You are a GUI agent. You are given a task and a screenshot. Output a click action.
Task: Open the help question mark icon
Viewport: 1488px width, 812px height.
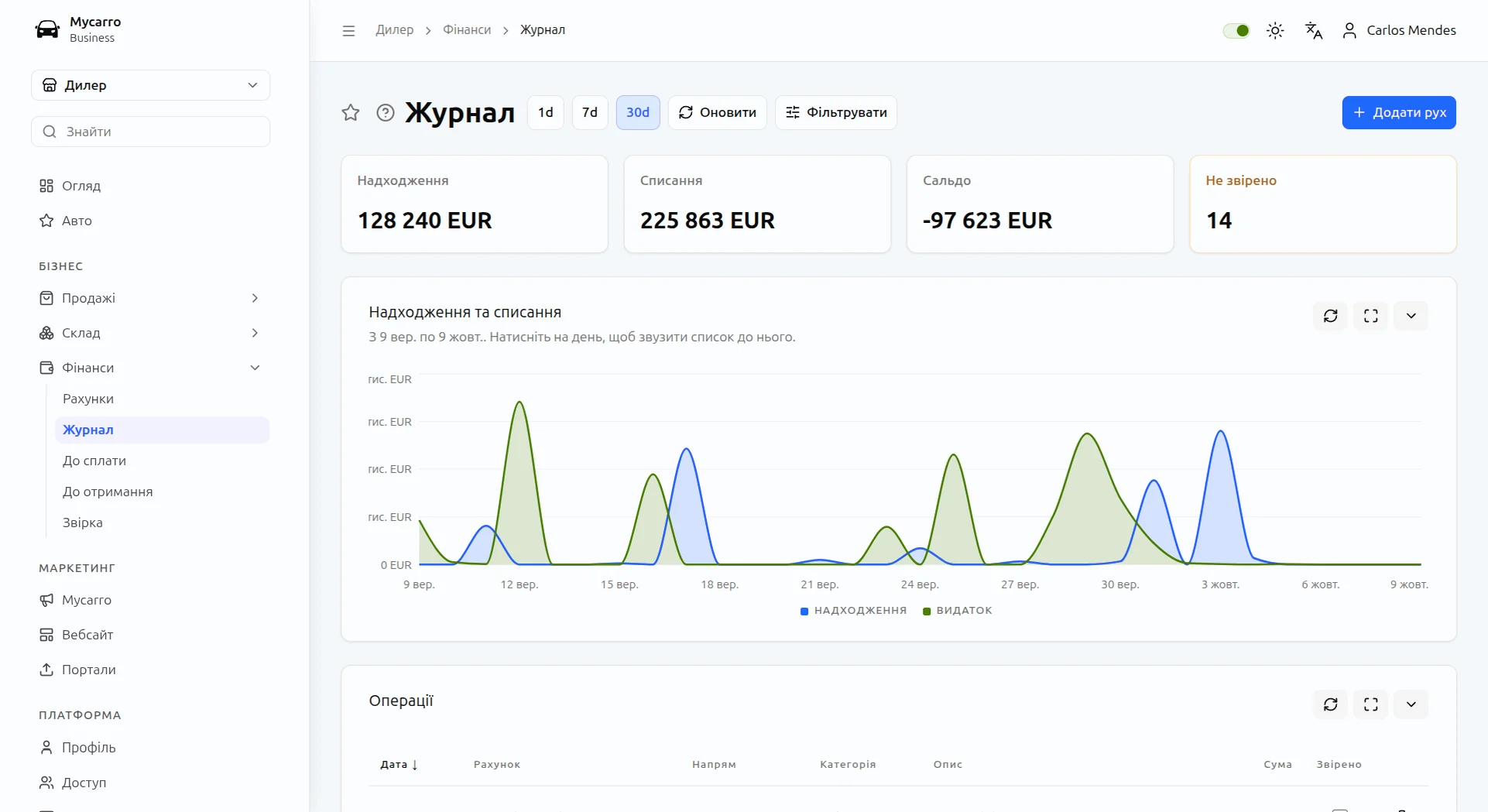[x=386, y=113]
